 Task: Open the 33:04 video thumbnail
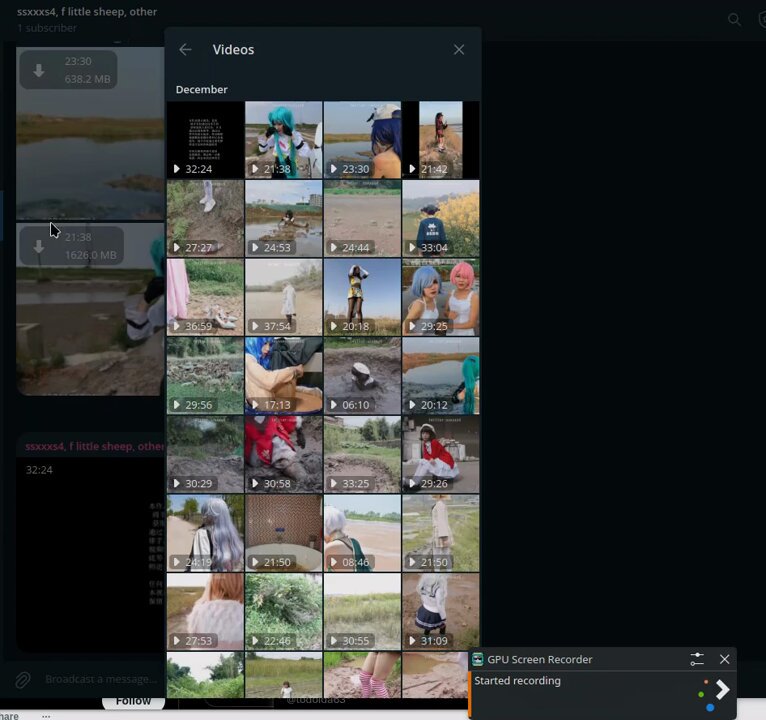click(x=441, y=218)
